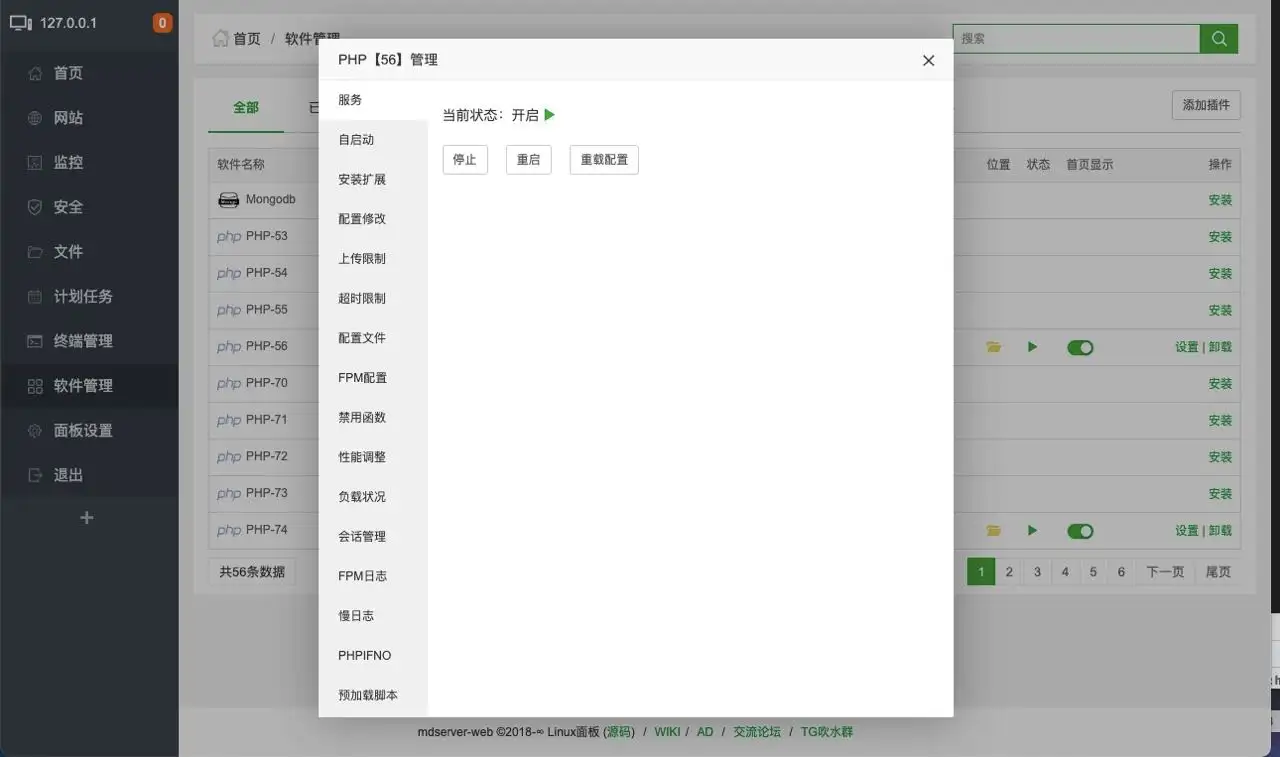The width and height of the screenshot is (1280, 757).
Task: Click the folder icon for 文件
Action: [35, 252]
